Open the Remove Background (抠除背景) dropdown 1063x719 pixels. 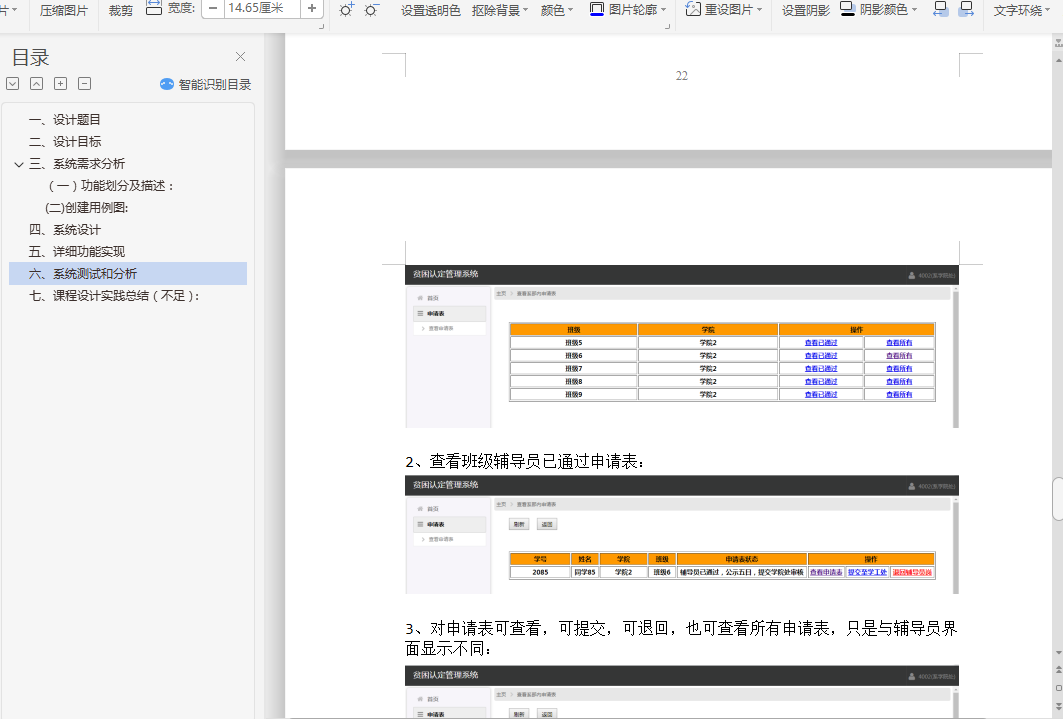pos(500,10)
